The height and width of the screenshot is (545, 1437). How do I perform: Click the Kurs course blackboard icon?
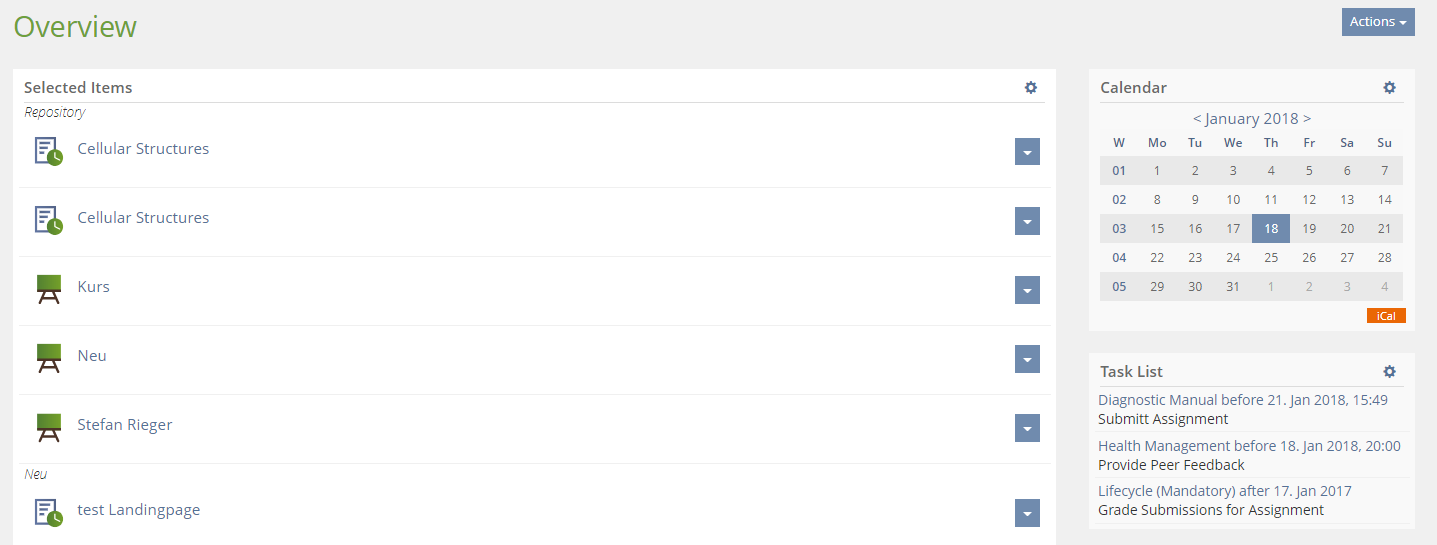(x=49, y=288)
